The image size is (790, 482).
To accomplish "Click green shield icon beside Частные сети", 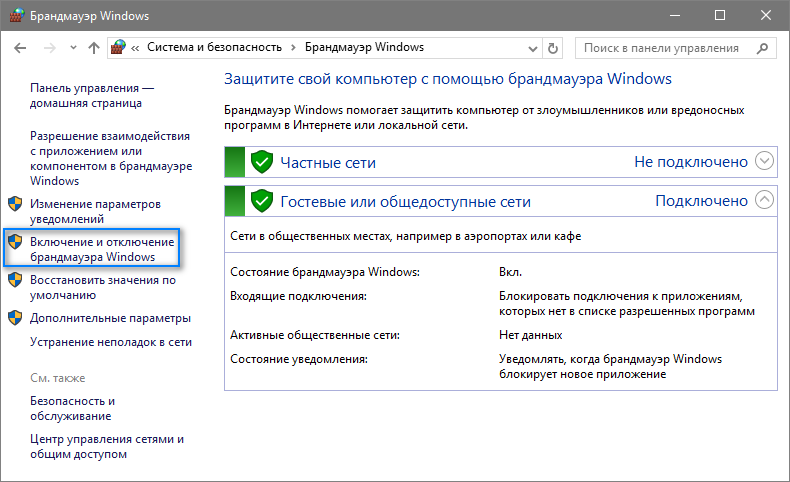I will click(262, 162).
